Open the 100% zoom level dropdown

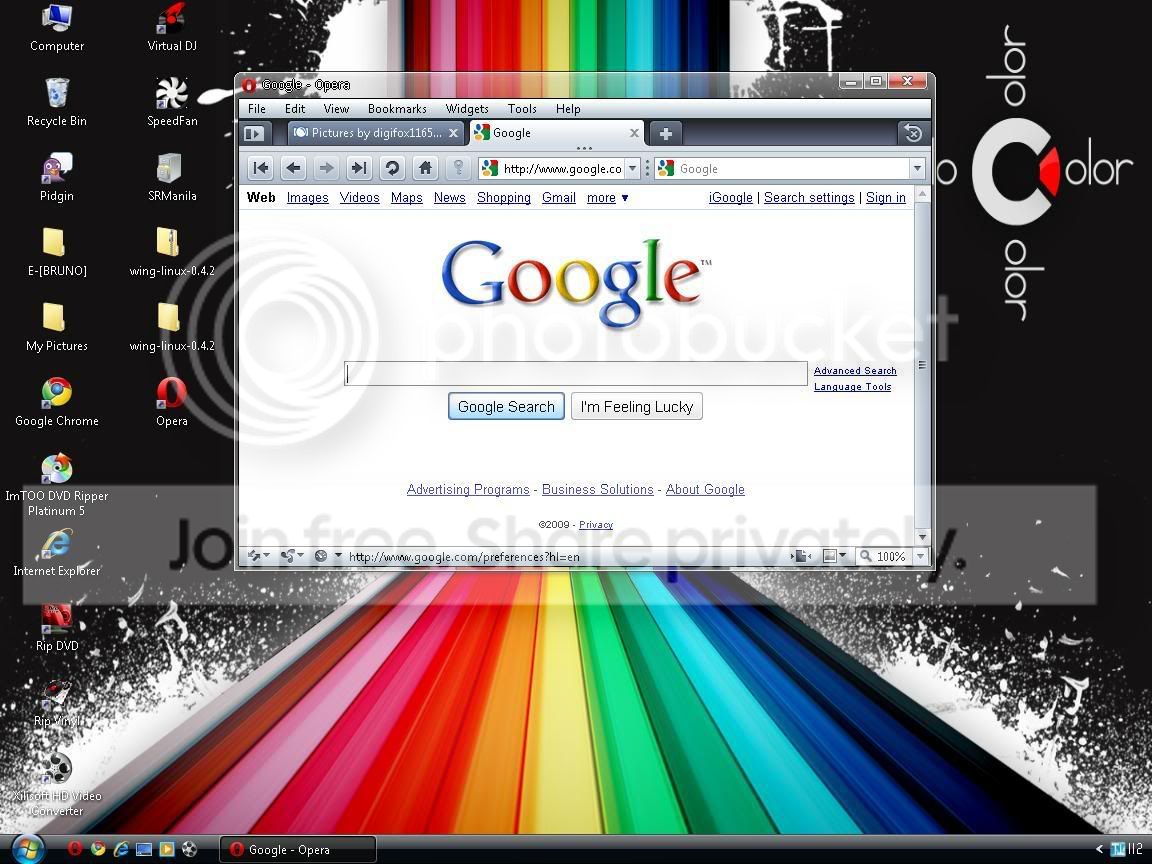[x=920, y=556]
